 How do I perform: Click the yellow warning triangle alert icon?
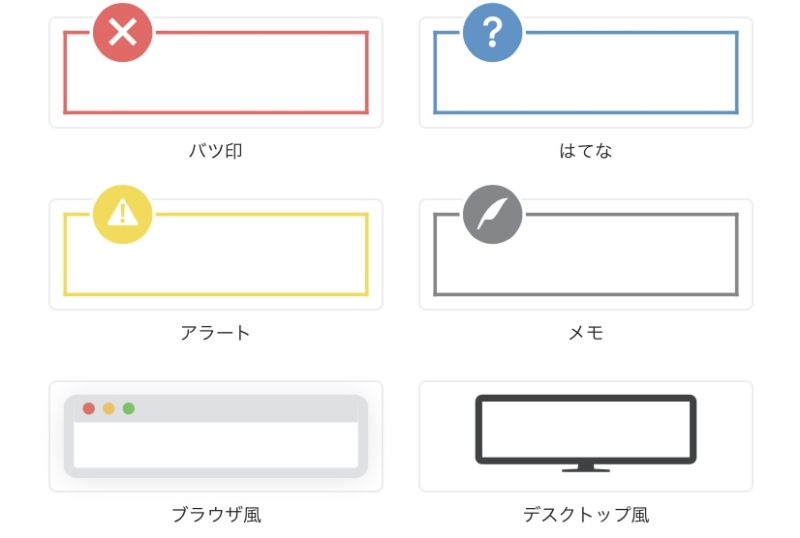pyautogui.click(x=122, y=214)
